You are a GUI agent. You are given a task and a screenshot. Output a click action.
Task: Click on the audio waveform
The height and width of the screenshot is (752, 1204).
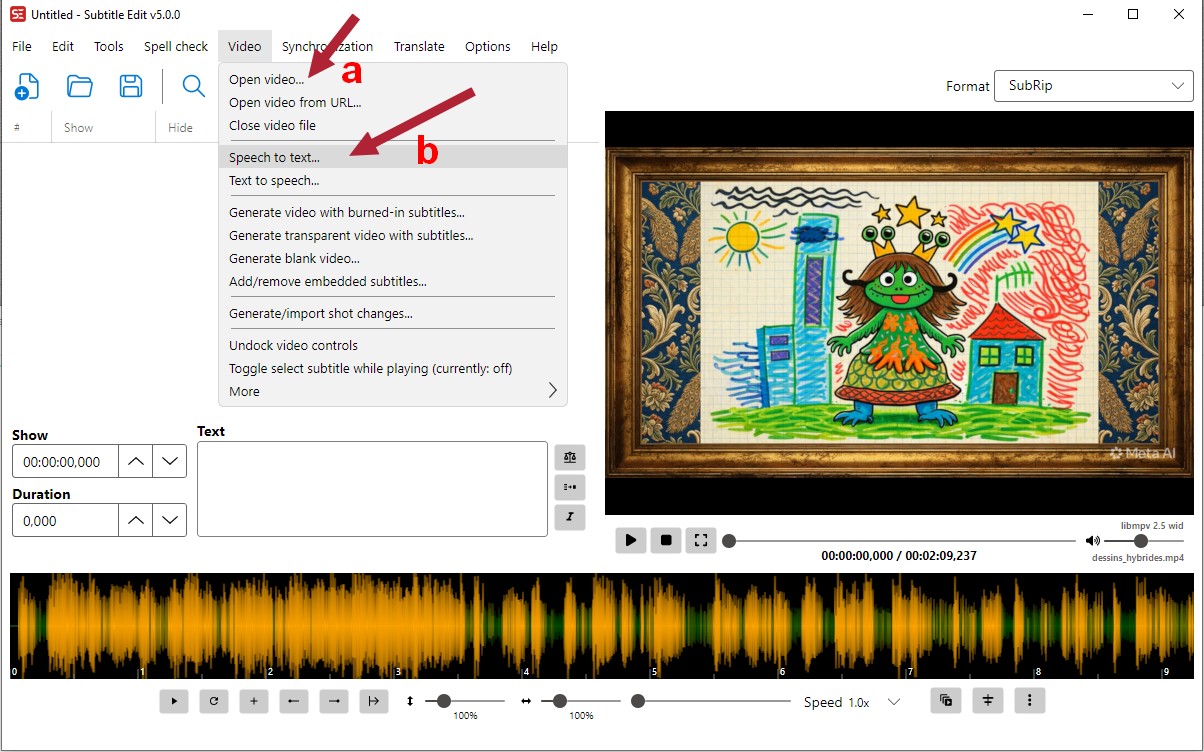click(x=602, y=626)
